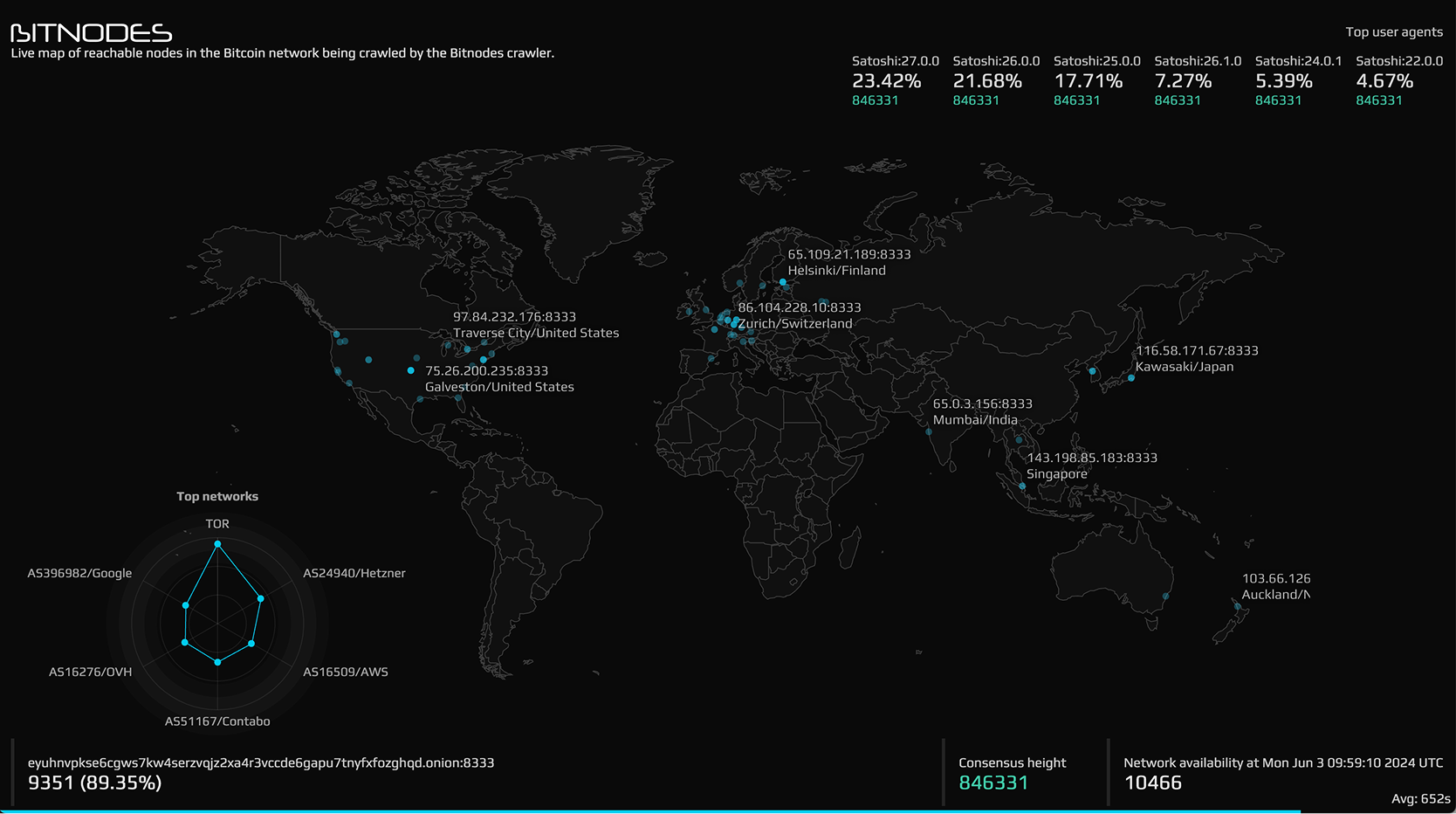Click the Avg: 652s text
Screen dimensions: 1456x814
(1421, 799)
